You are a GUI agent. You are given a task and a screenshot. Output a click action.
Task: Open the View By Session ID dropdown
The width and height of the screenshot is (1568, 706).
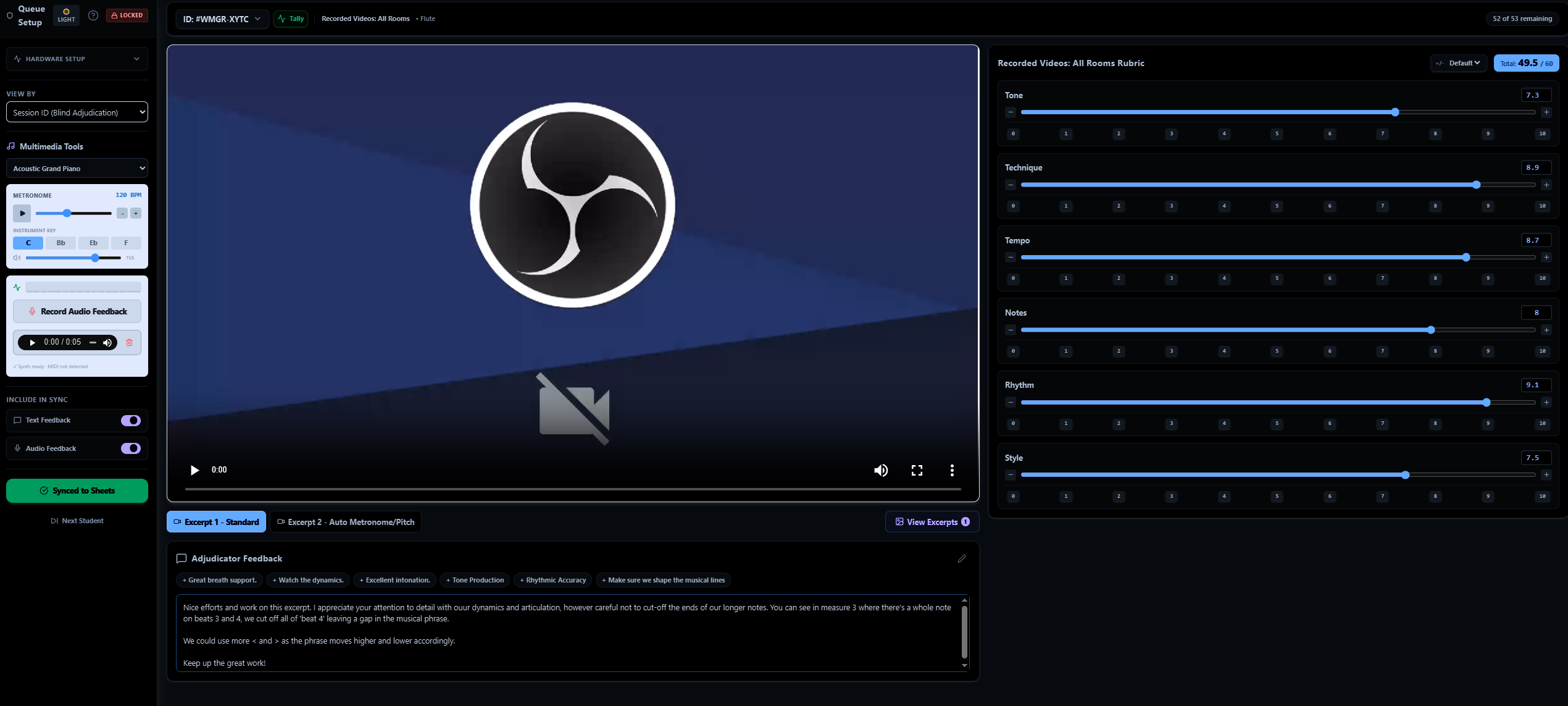pyautogui.click(x=77, y=112)
